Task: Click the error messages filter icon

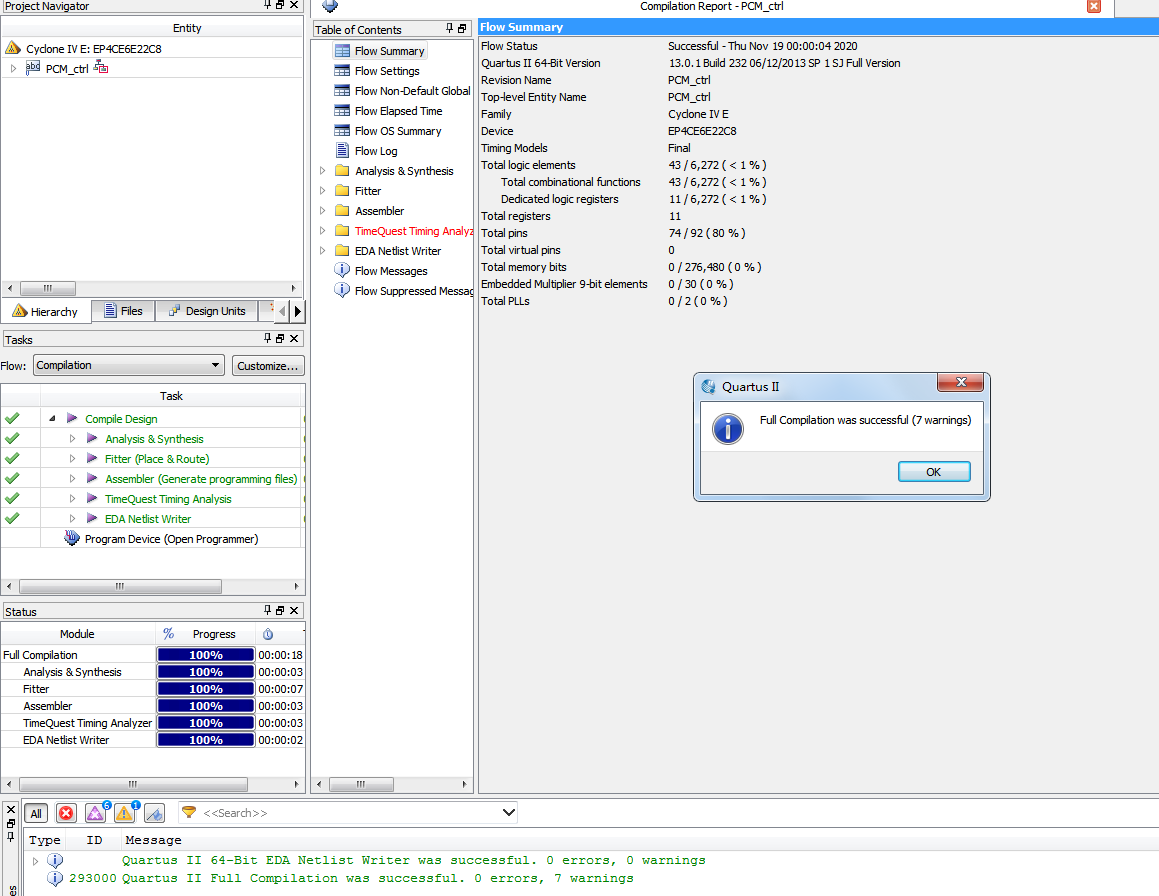Action: [66, 813]
